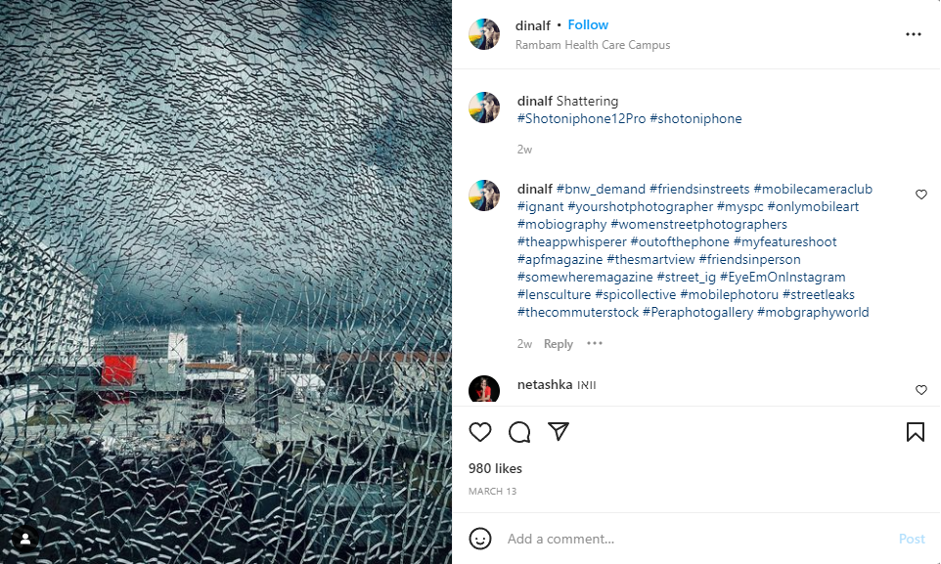
Task: Open dinalf profile picture in header
Action: [484, 34]
